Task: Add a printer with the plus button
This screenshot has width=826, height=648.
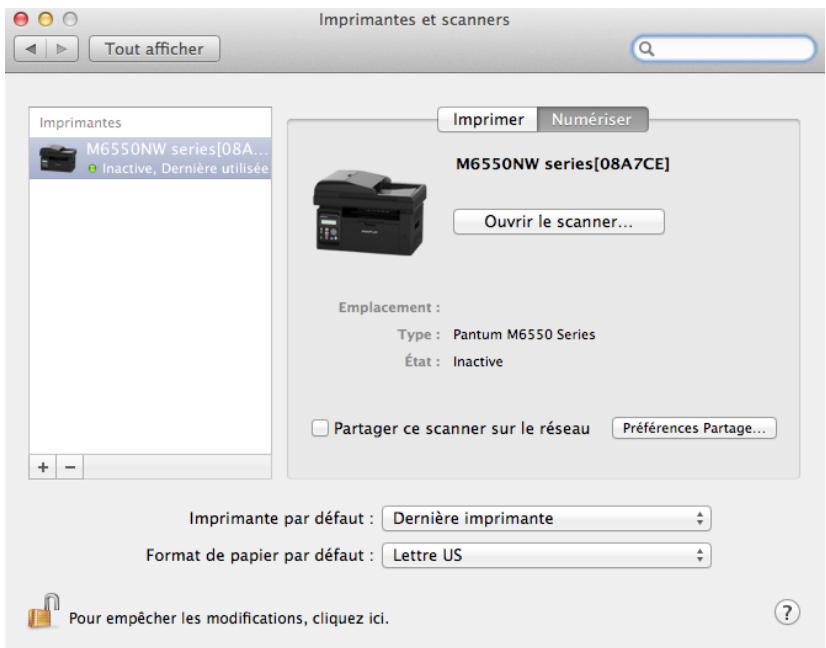Action: click(x=40, y=469)
